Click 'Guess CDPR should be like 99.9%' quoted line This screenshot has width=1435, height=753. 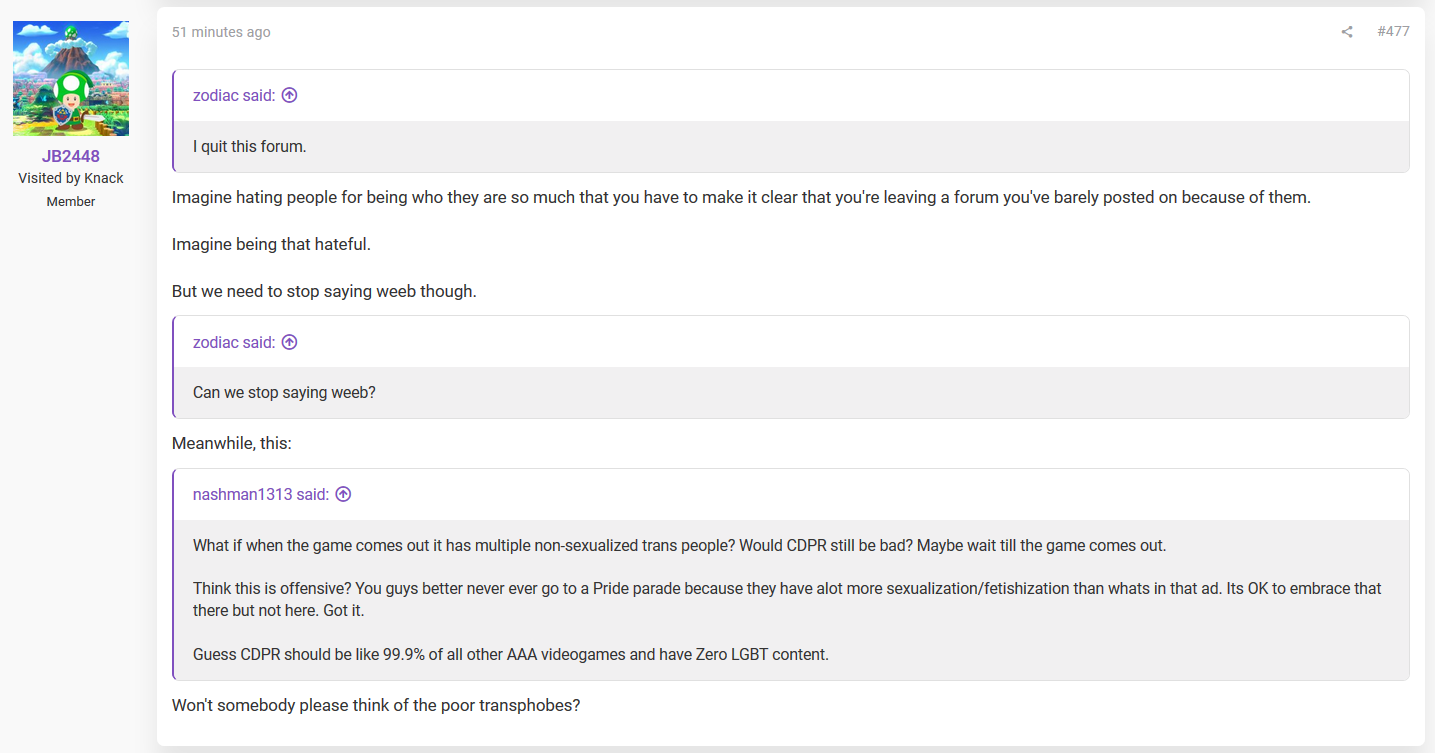[511, 655]
